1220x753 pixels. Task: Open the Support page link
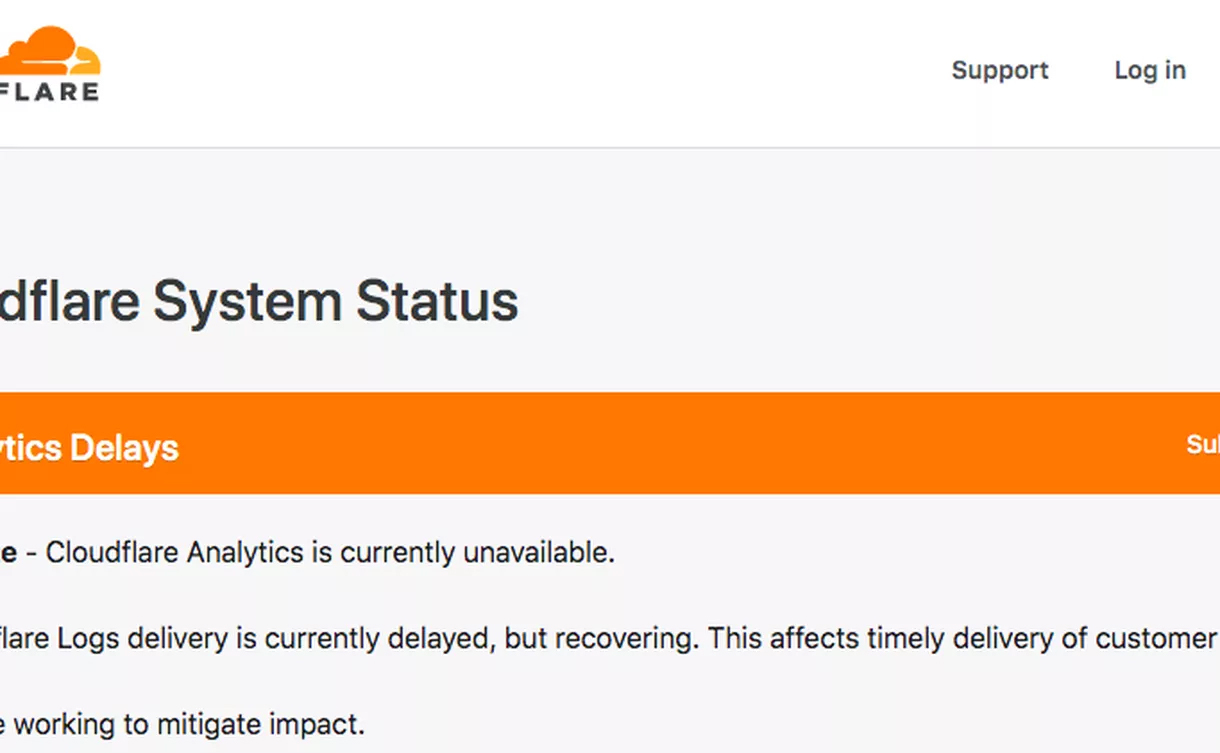[x=999, y=70]
